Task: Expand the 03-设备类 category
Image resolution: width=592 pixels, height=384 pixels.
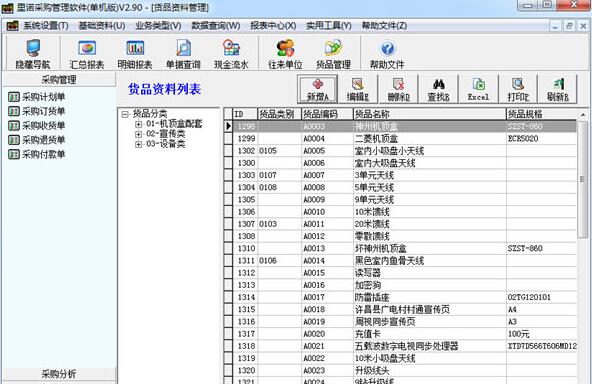Action: click(139, 144)
